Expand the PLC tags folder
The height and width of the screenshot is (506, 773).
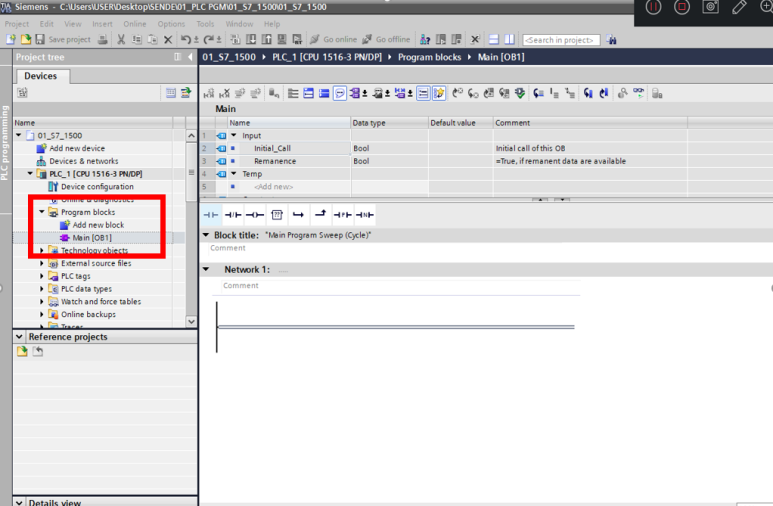[x=42, y=276]
